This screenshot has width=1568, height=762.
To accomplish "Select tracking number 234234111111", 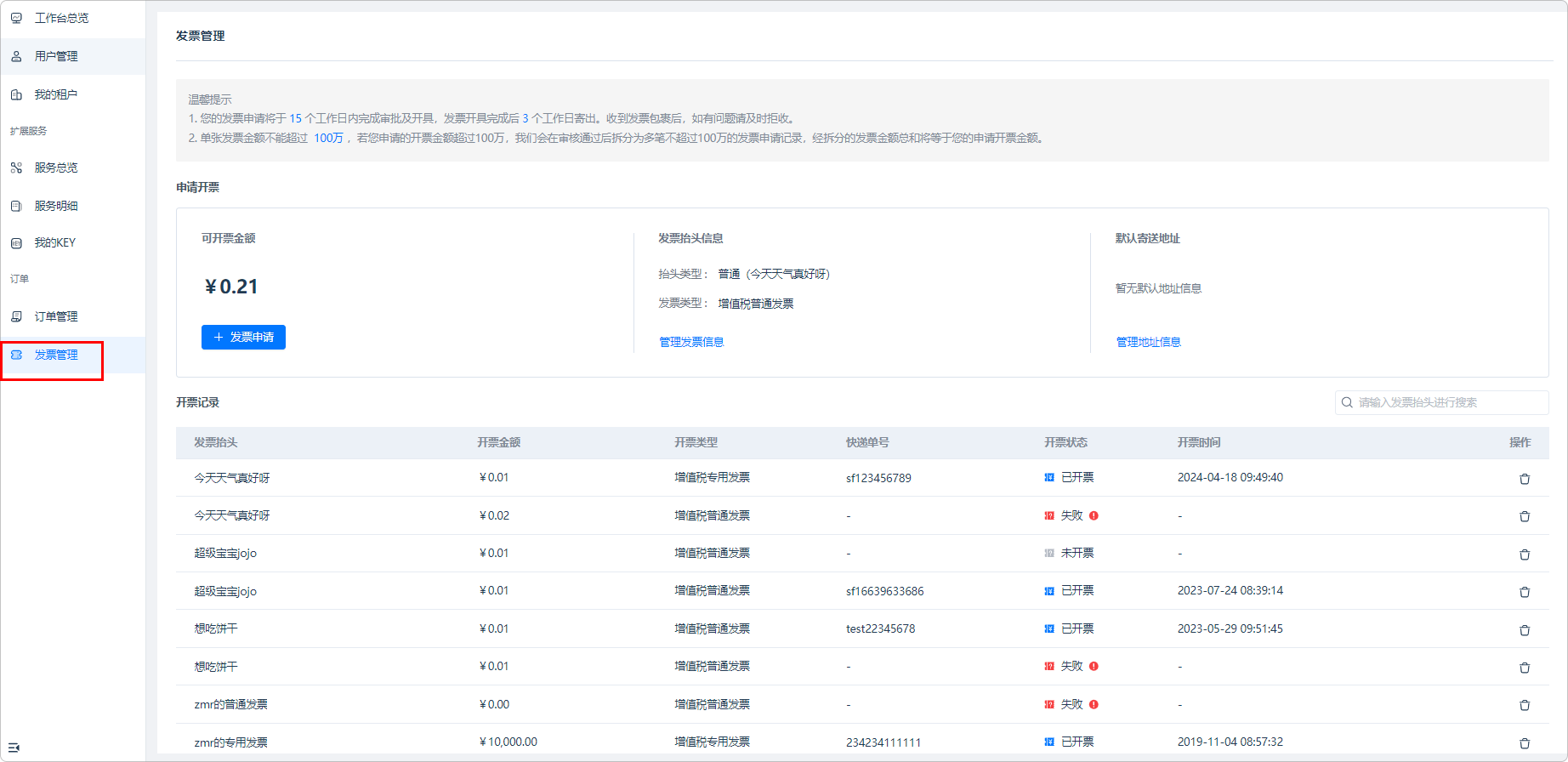I will tap(883, 742).
